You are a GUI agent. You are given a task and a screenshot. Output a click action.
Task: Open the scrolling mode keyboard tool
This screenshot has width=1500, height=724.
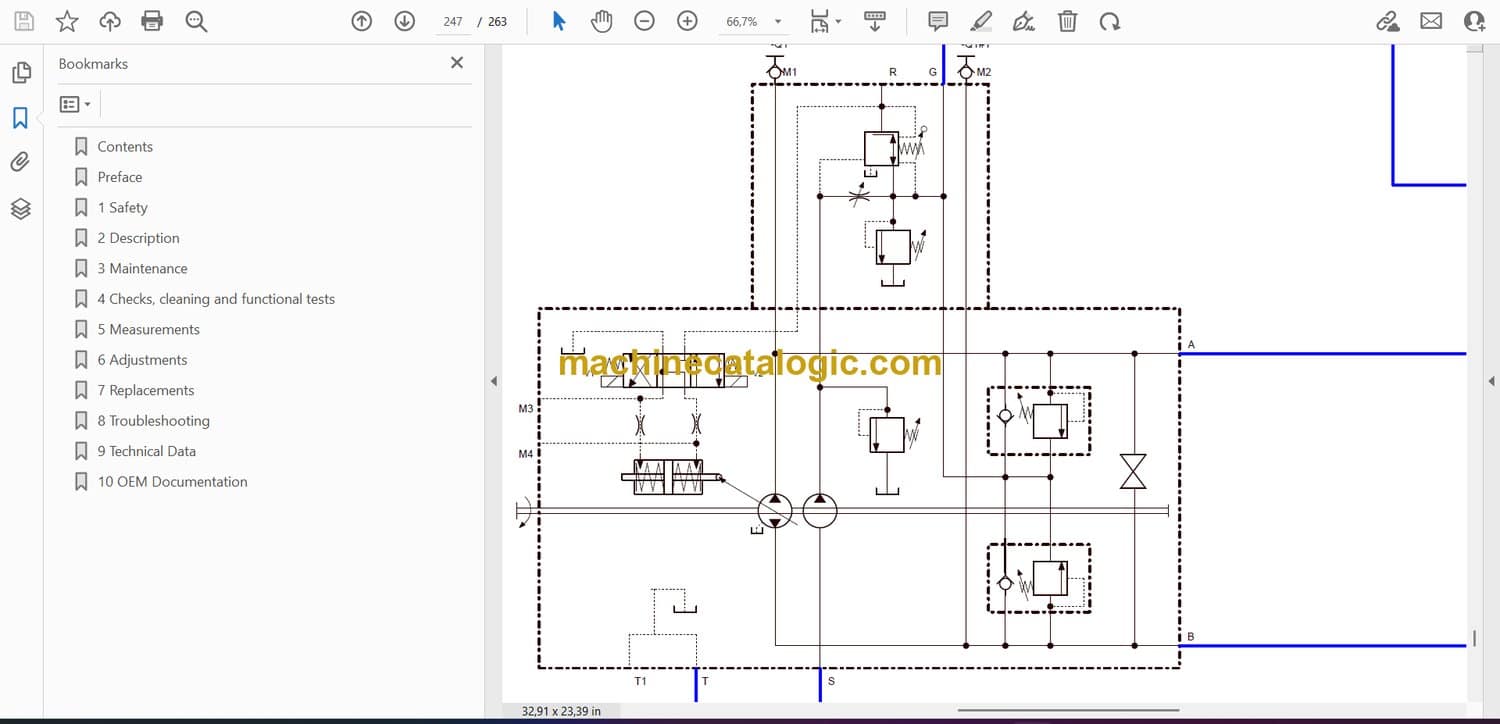(x=875, y=21)
